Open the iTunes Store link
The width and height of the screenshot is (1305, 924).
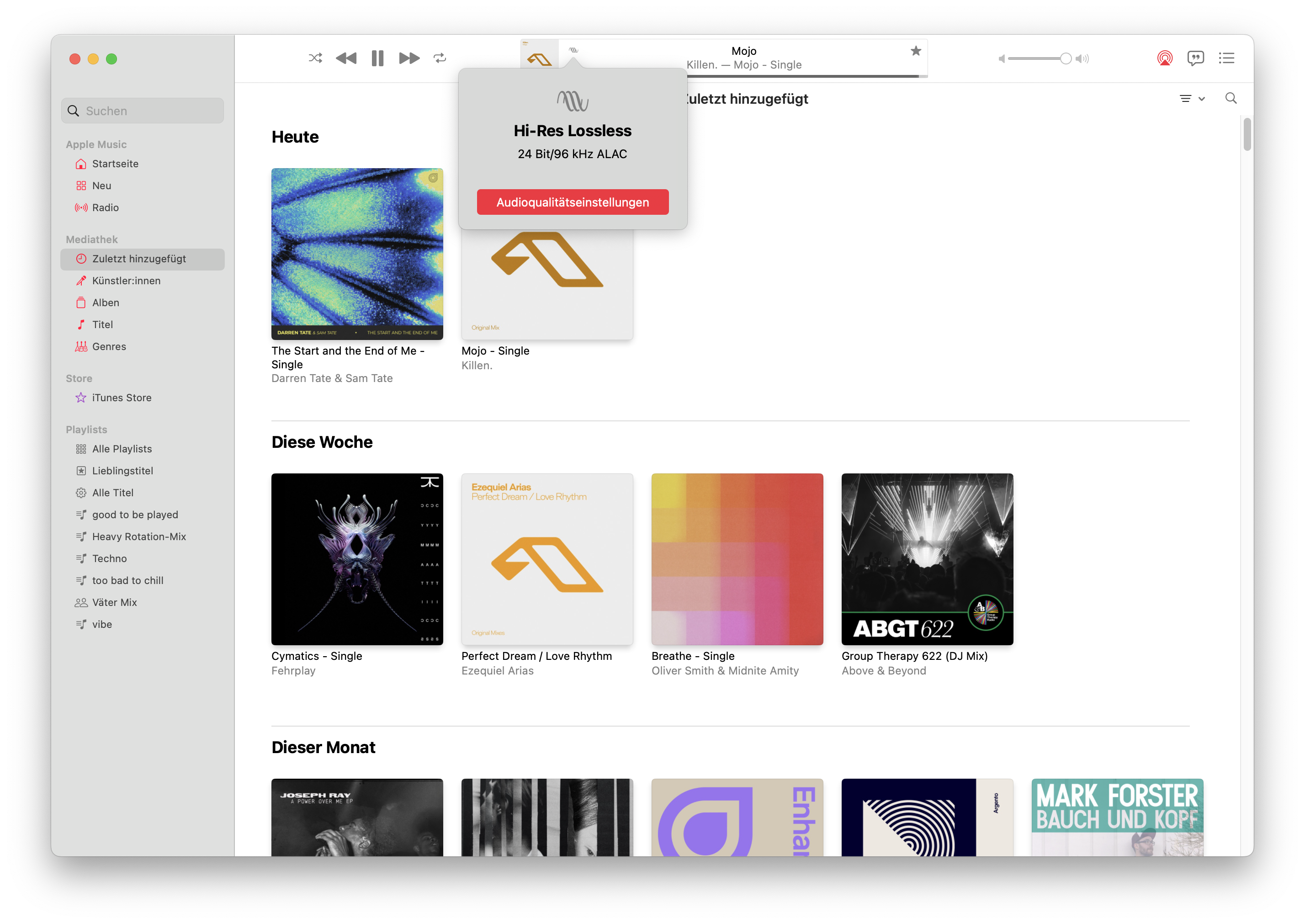tap(122, 398)
